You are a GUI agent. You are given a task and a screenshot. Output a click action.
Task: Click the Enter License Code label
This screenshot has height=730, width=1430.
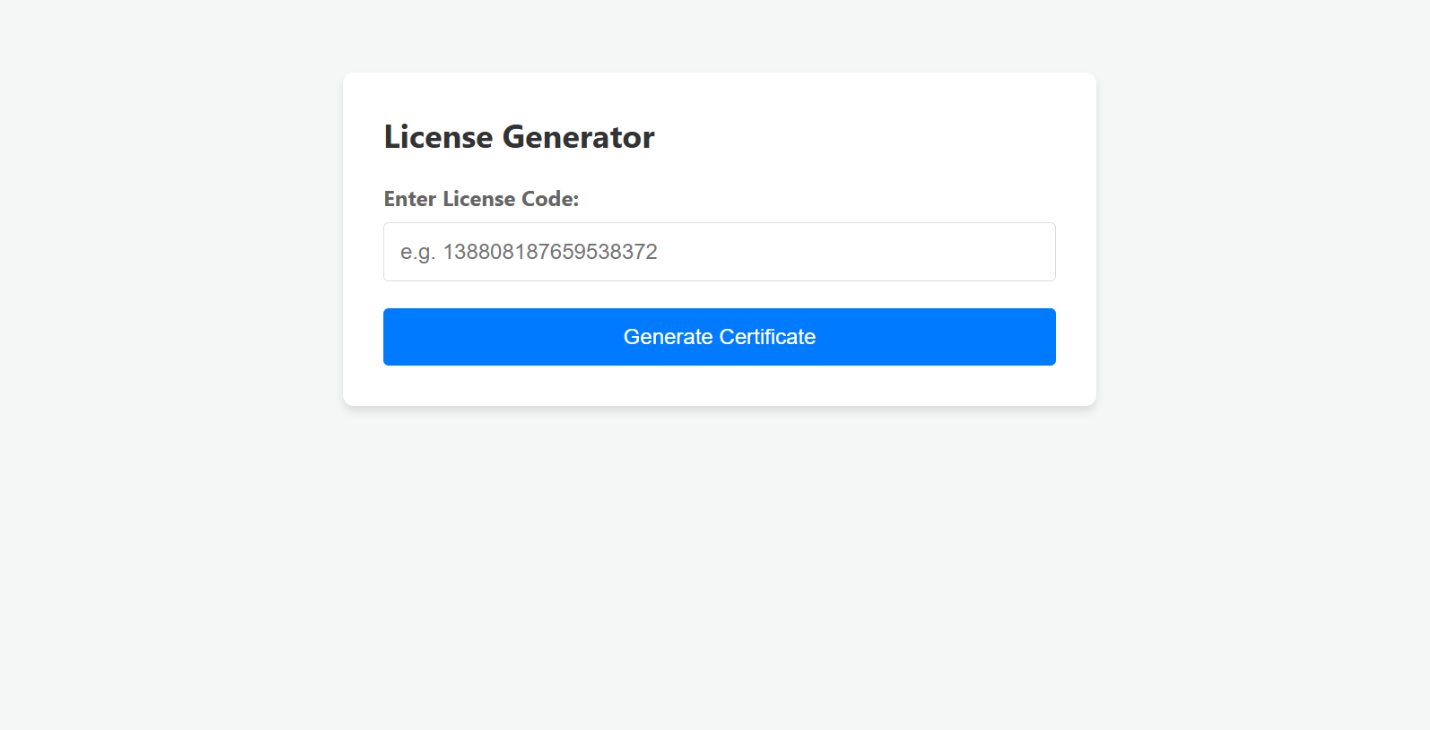(x=481, y=199)
